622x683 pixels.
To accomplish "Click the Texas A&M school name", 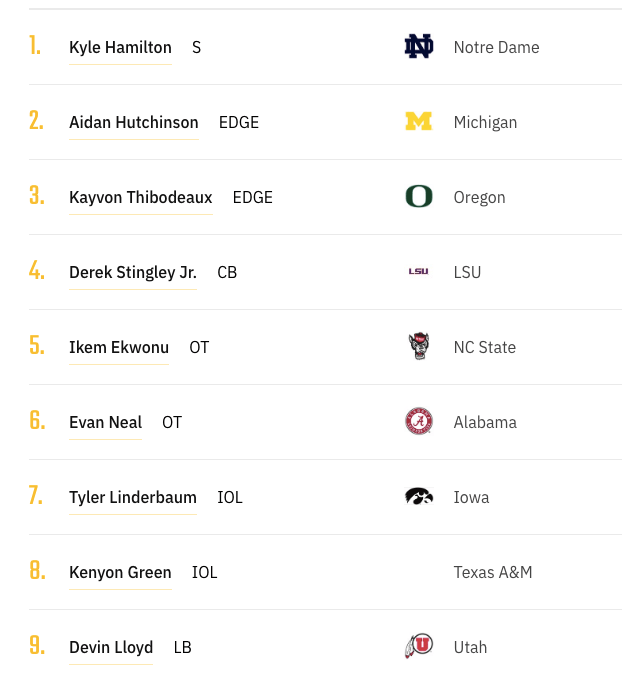I will point(493,573).
